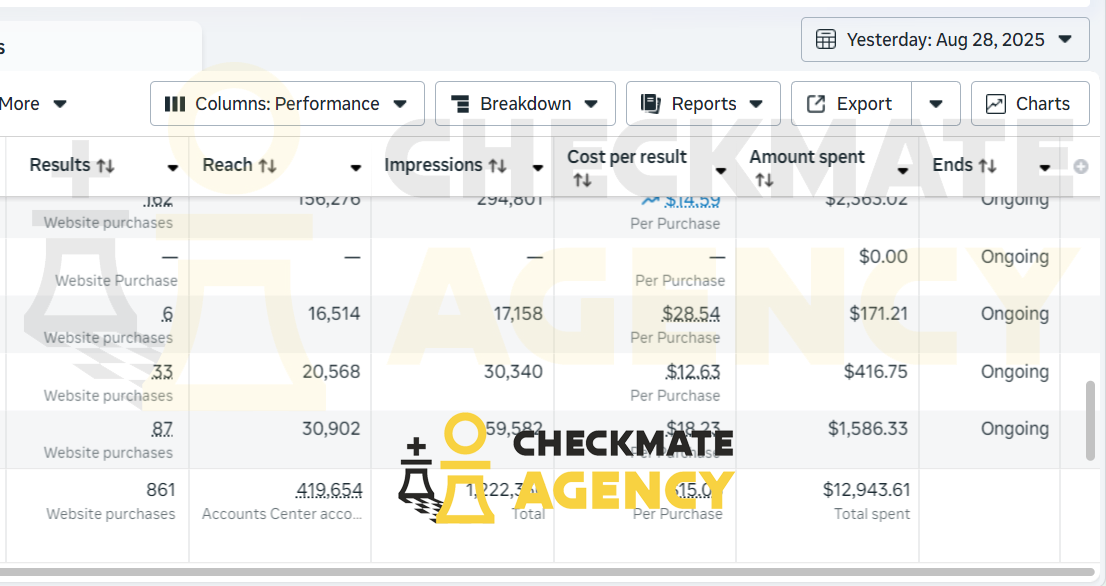Screen dimensions: 1106x586
Task: Sort by Amount spent column
Action: click(x=764, y=181)
